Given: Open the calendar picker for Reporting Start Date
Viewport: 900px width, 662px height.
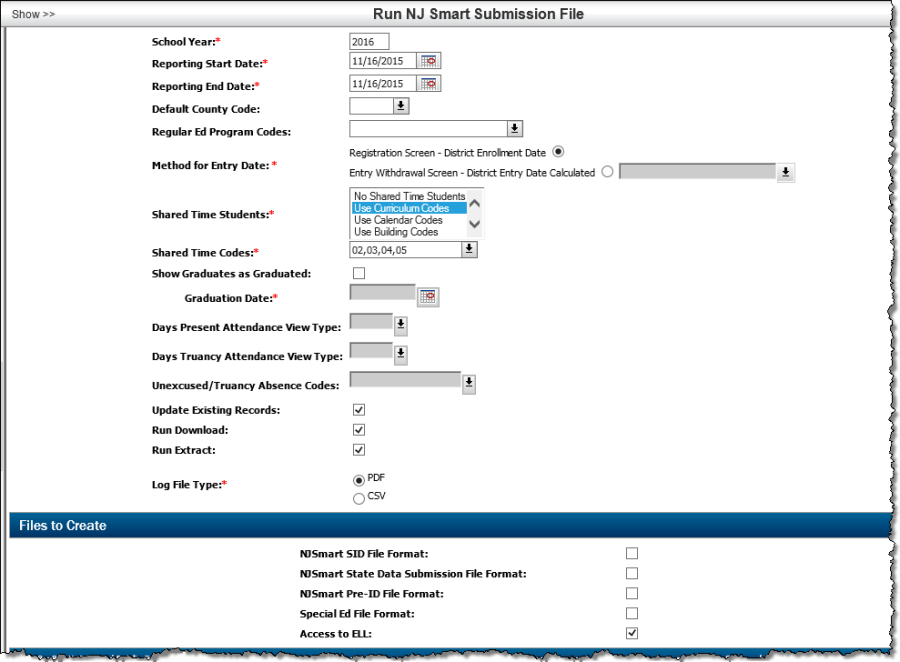Looking at the screenshot, I should [431, 60].
